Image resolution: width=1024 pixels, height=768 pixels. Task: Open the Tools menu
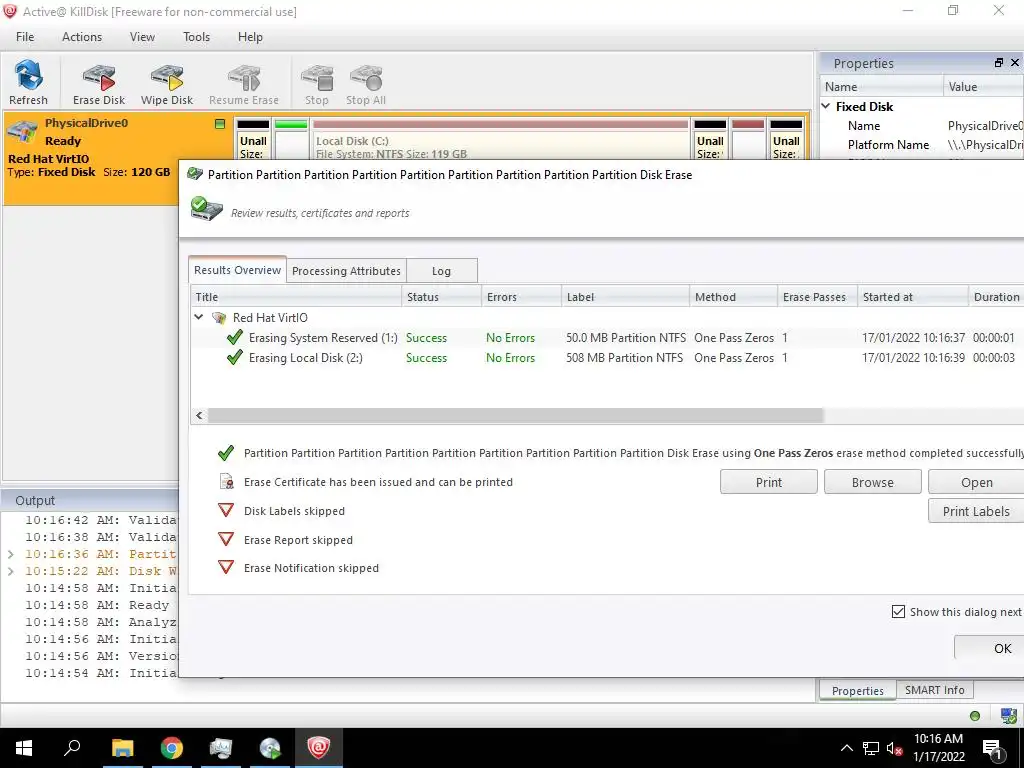tap(196, 37)
